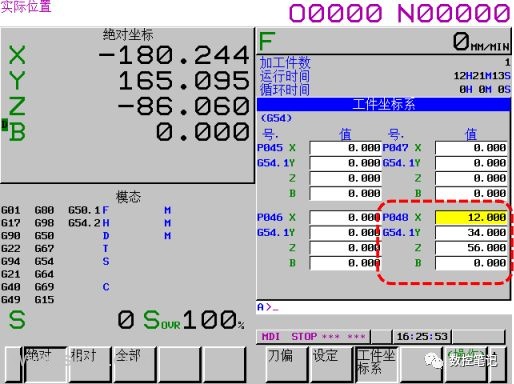Image resolution: width=514 pixels, height=384 pixels.
Task: Click the 工件坐标系 blue title bar
Action: click(383, 105)
